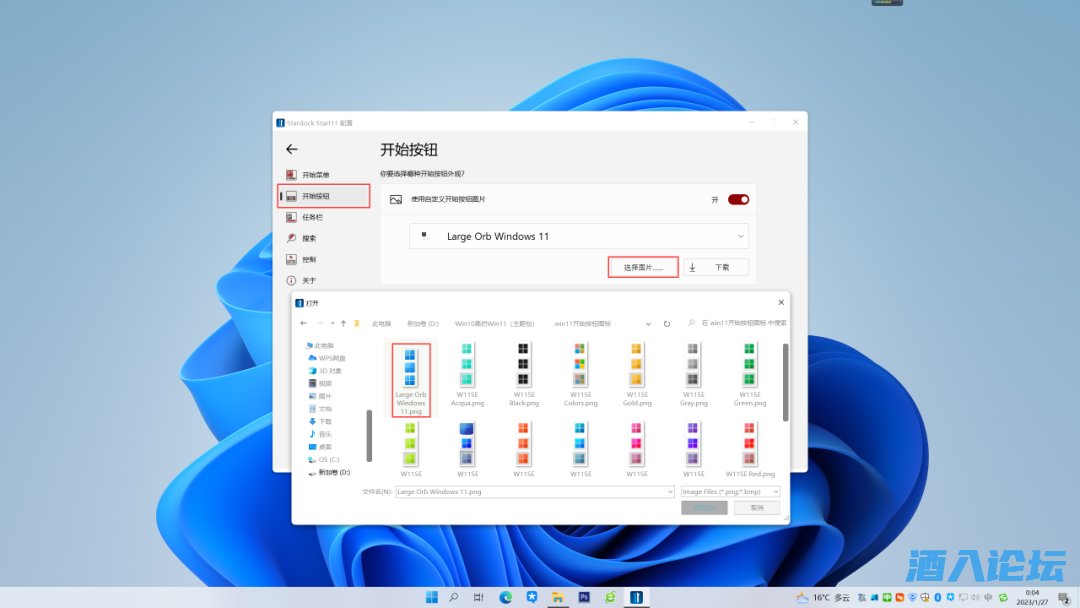Select the W11SE Green.png file
Screen dimensions: 1080x608
pyautogui.click(x=749, y=376)
